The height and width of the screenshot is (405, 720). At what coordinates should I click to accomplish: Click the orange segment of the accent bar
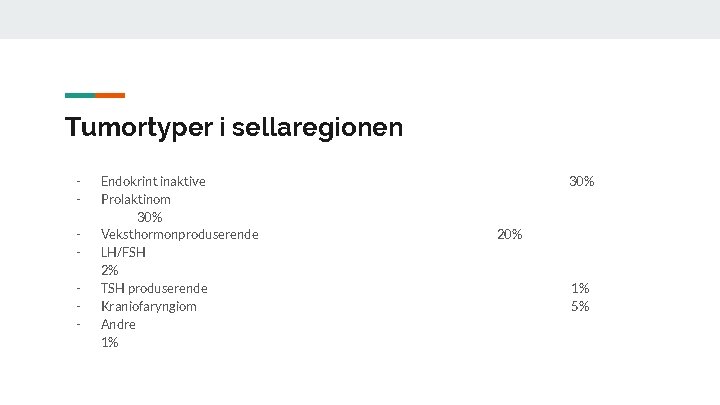click(110, 95)
